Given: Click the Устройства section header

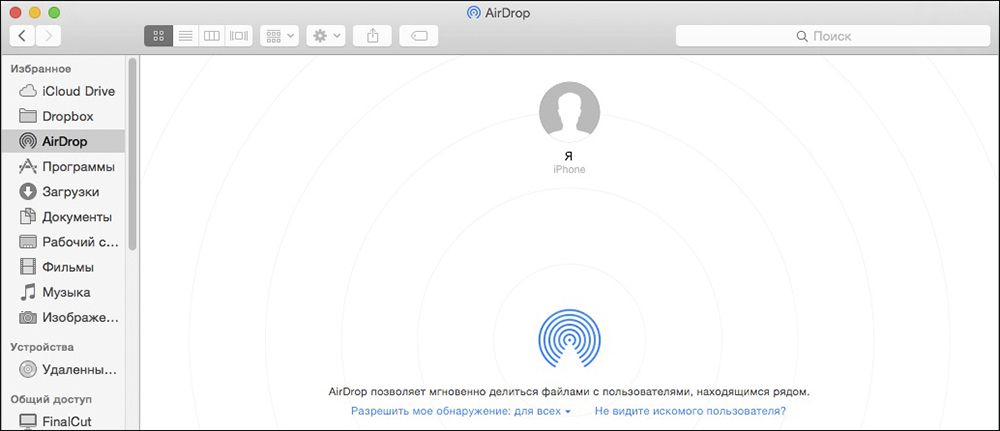Looking at the screenshot, I should (x=42, y=347).
